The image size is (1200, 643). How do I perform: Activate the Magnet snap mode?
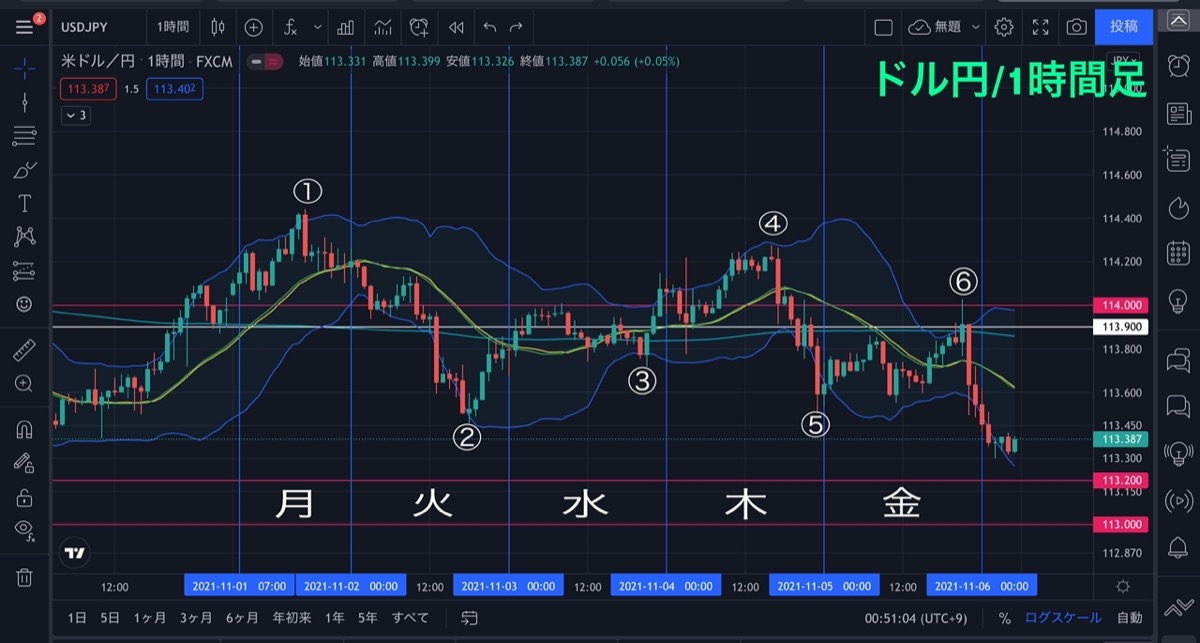pos(25,431)
